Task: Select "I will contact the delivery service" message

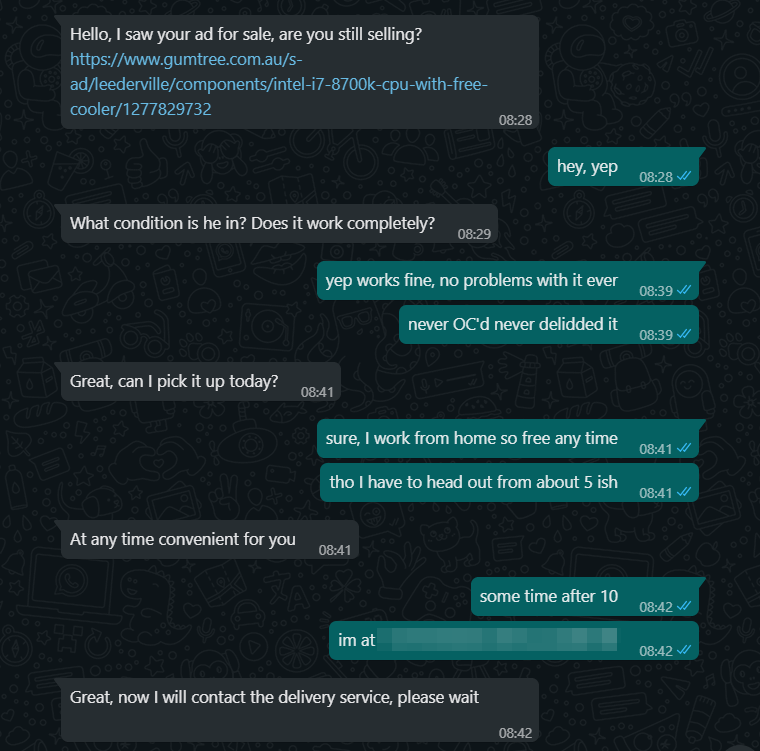Action: coord(275,697)
